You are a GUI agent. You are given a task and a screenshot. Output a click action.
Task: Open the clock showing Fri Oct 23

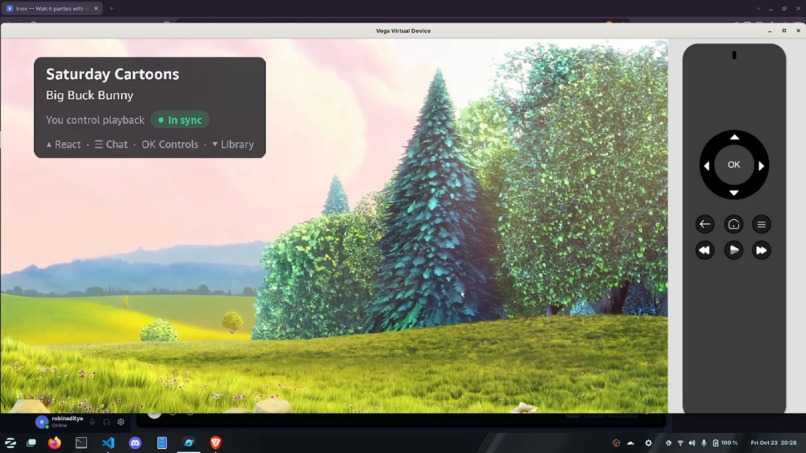click(773, 443)
